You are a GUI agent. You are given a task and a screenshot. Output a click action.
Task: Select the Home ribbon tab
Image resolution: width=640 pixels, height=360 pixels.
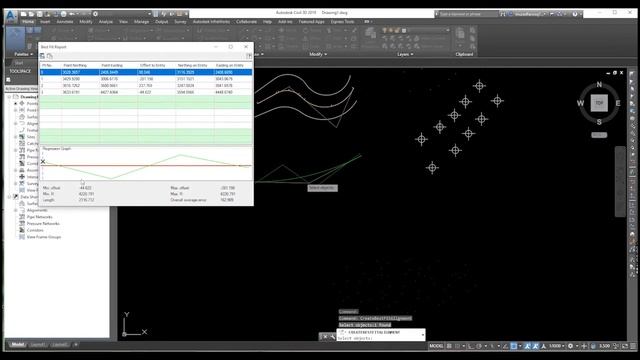(28, 22)
